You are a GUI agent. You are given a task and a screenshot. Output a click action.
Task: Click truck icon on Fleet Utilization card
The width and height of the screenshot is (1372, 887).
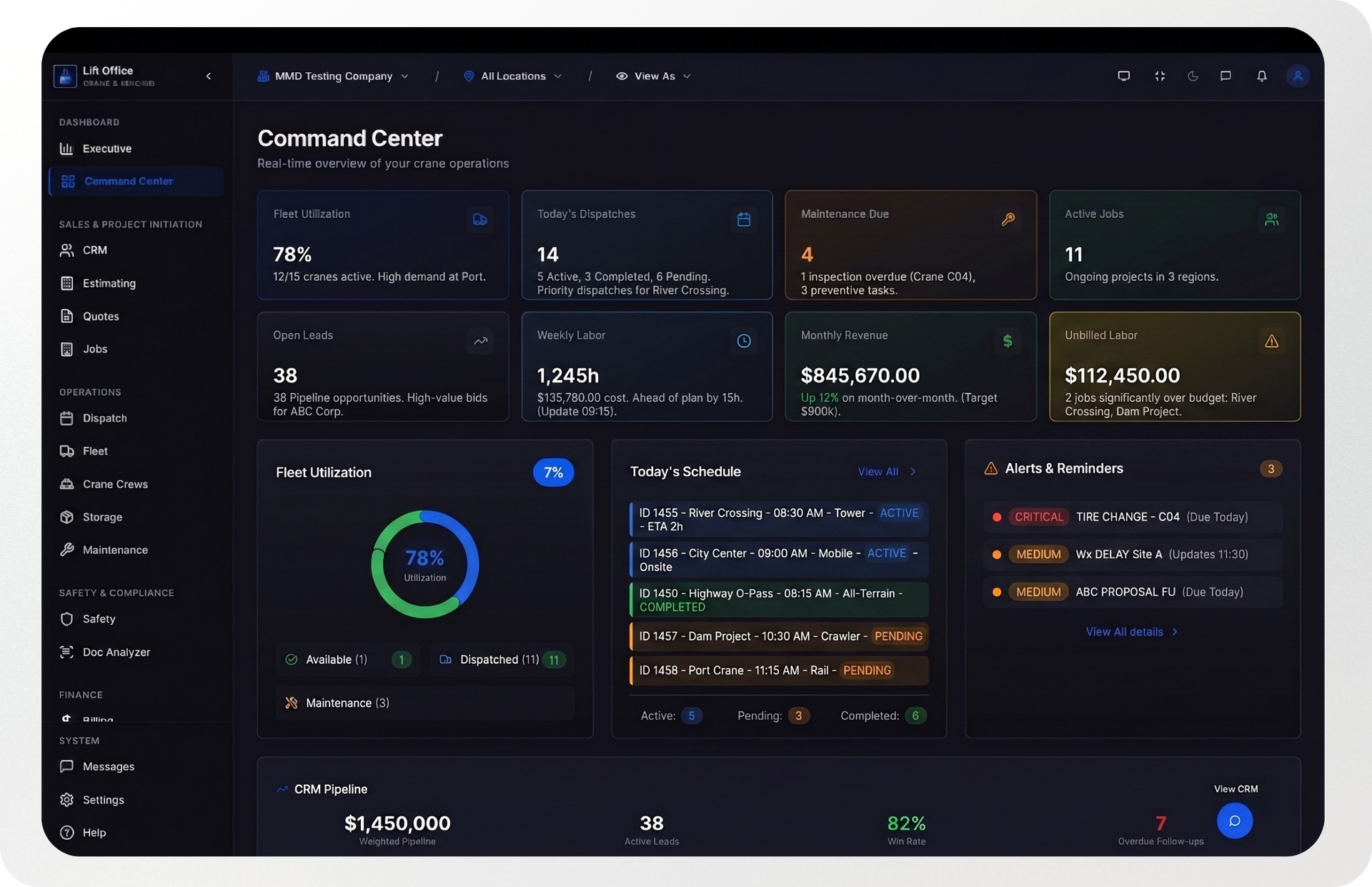click(x=480, y=219)
